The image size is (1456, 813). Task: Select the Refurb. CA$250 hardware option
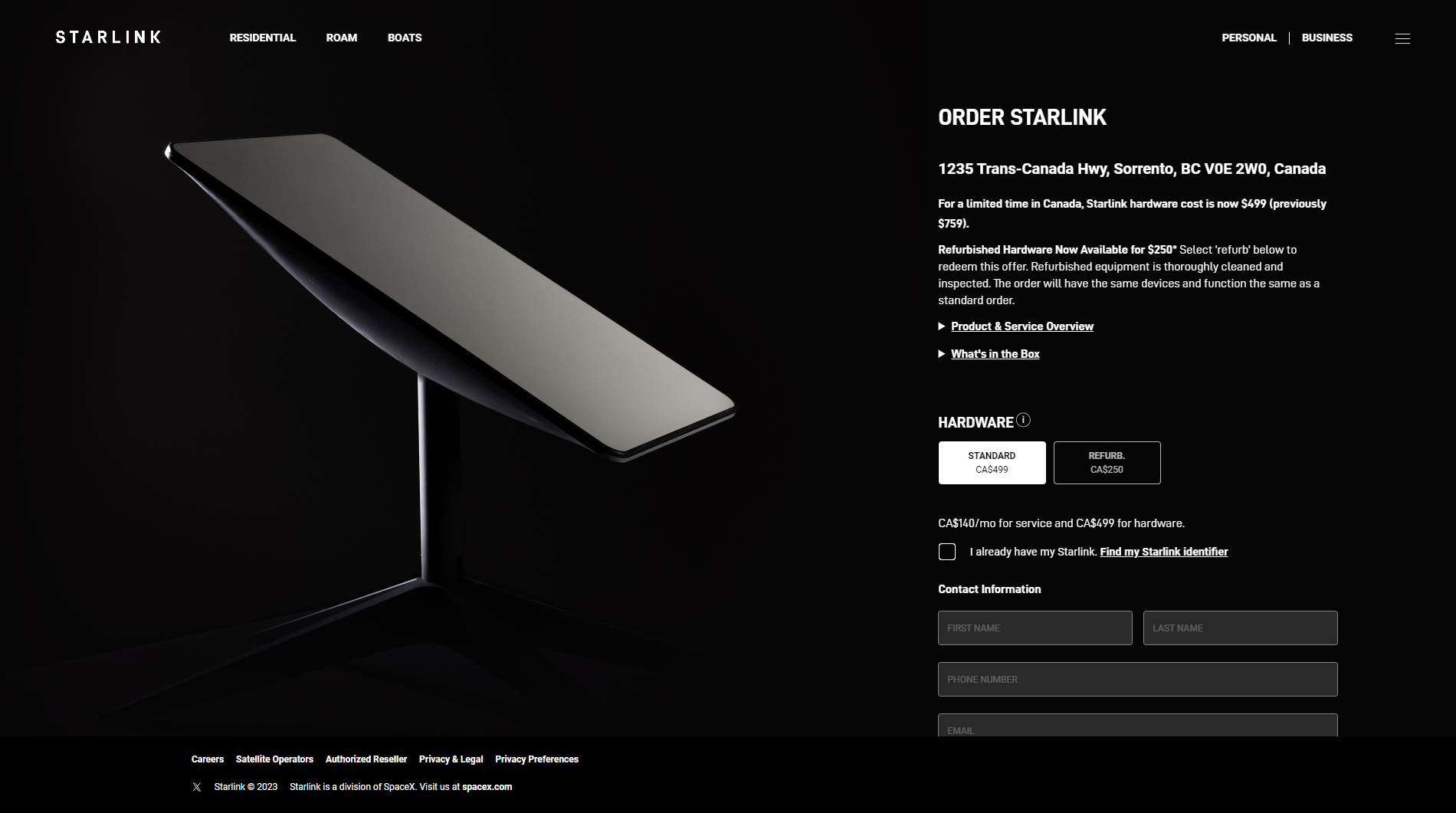(x=1107, y=462)
